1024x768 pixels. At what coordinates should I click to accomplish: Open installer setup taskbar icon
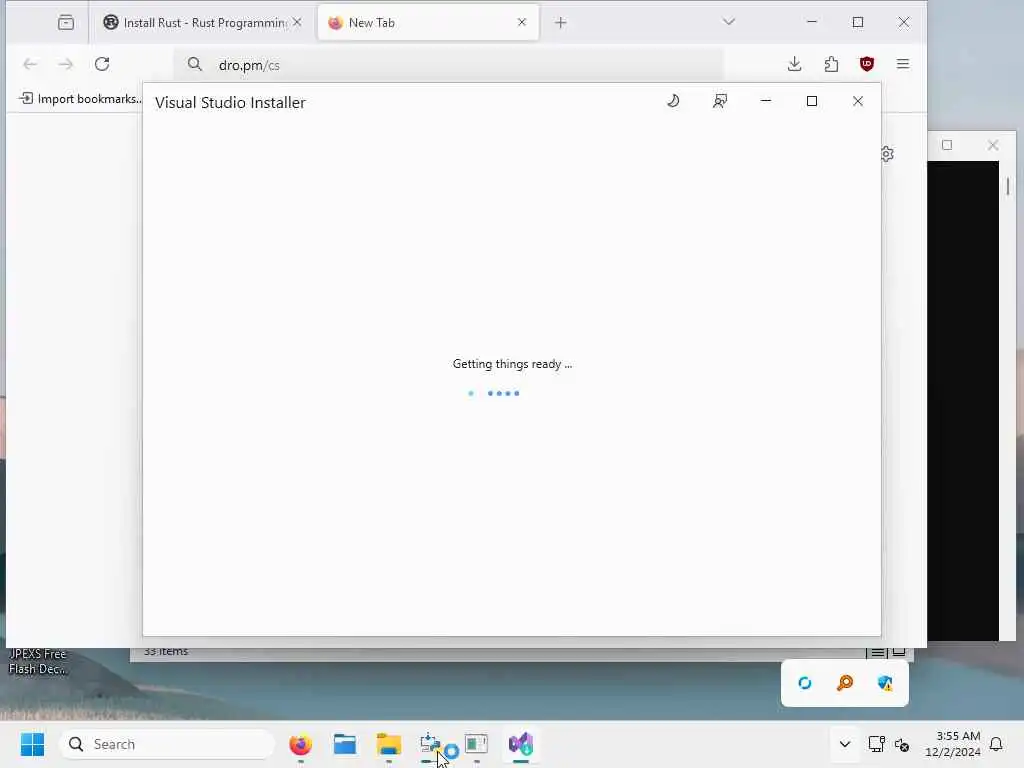point(431,744)
